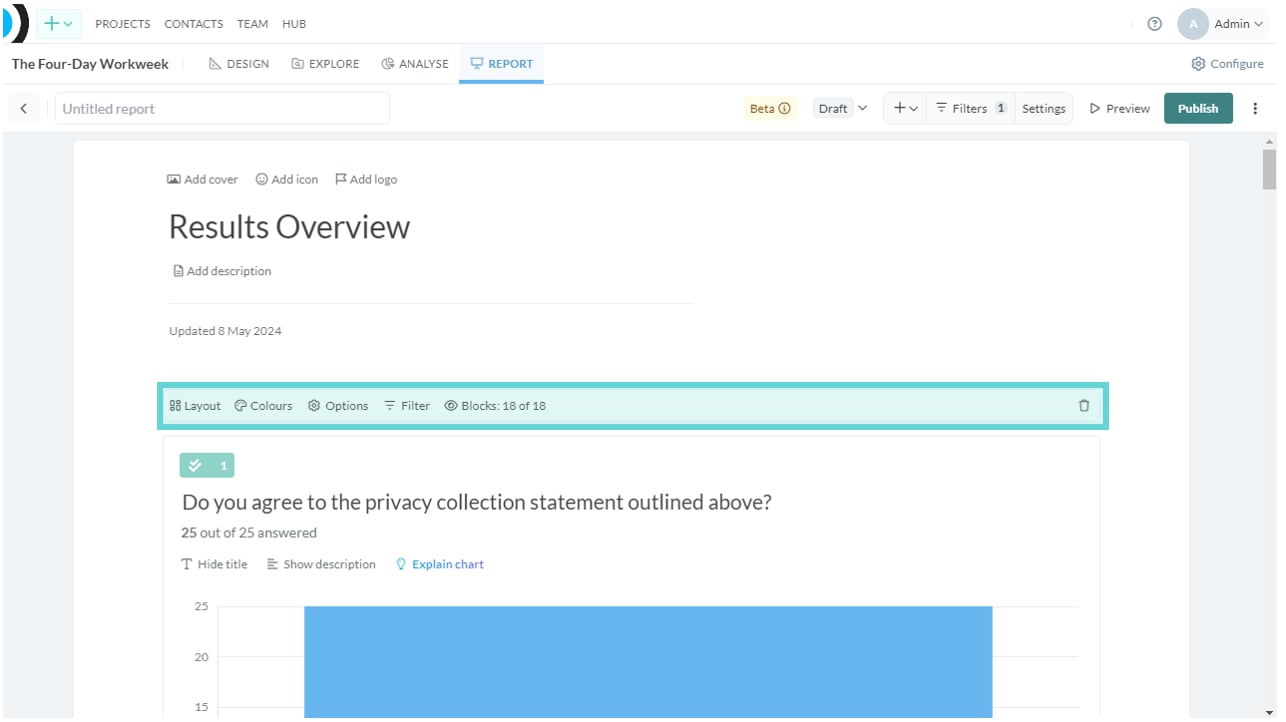Click the Updated 8 May 2024 text

225,331
